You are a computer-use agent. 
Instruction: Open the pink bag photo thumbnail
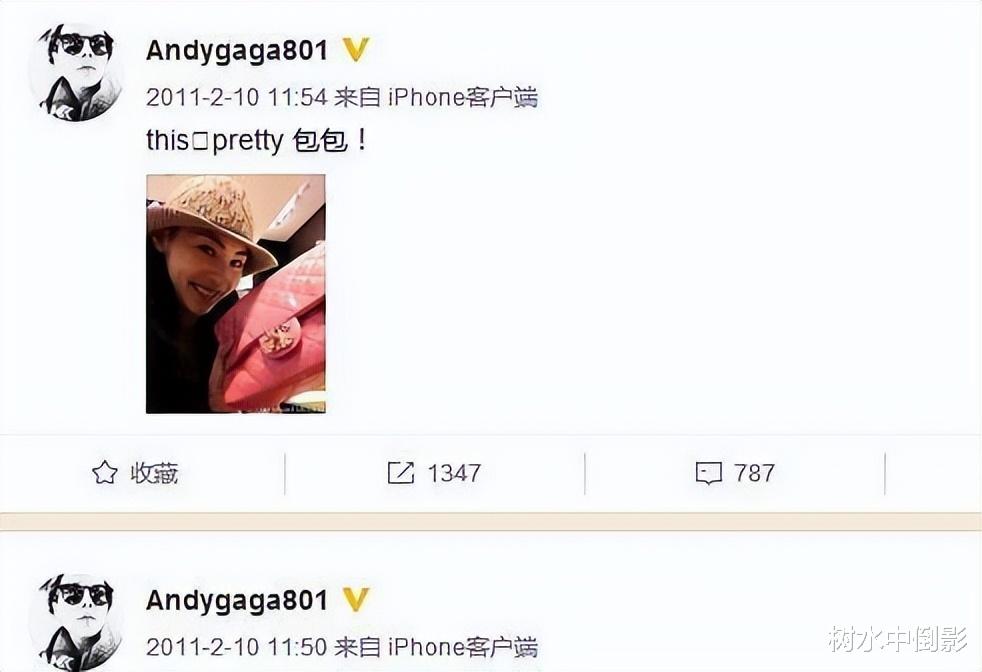(x=235, y=294)
